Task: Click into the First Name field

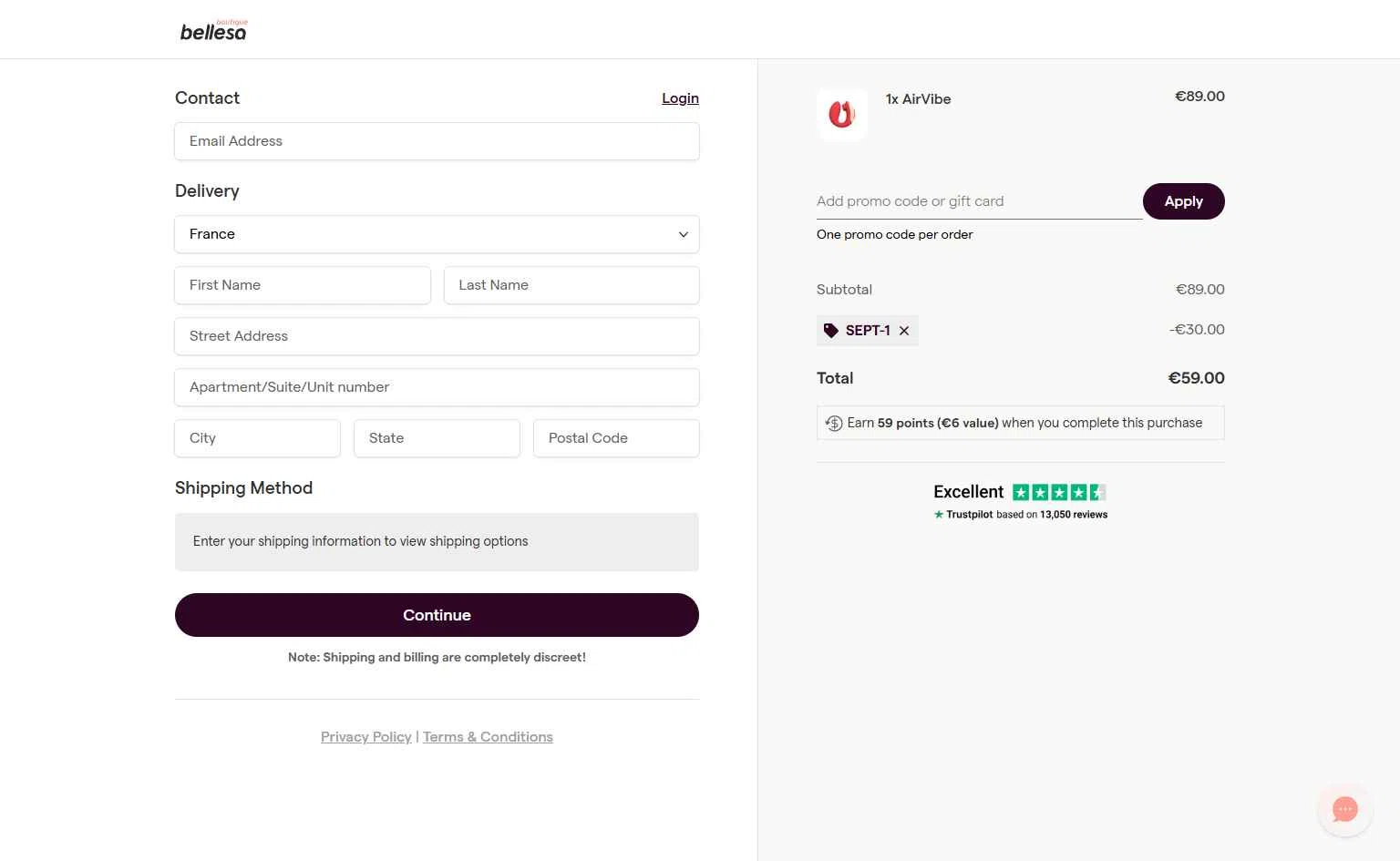Action: point(303,285)
